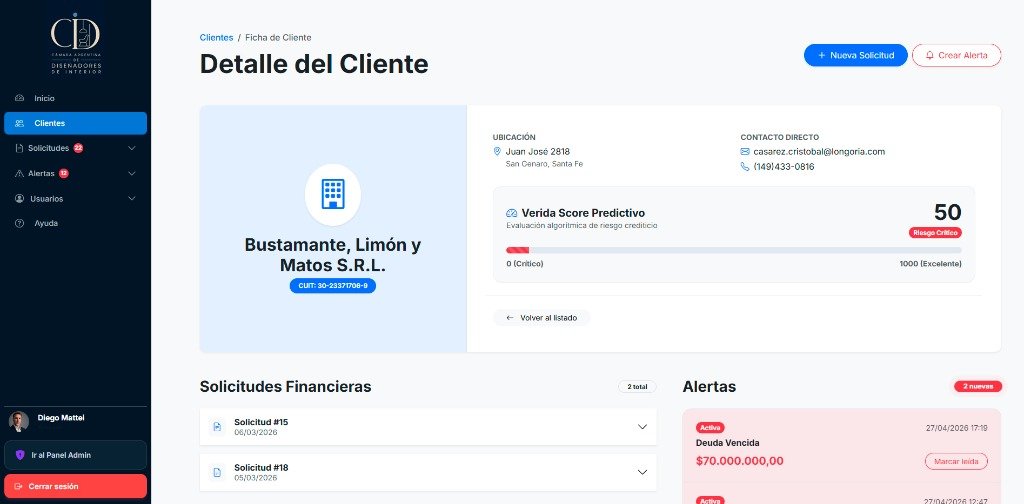Open the Alertas menu item

click(75, 174)
